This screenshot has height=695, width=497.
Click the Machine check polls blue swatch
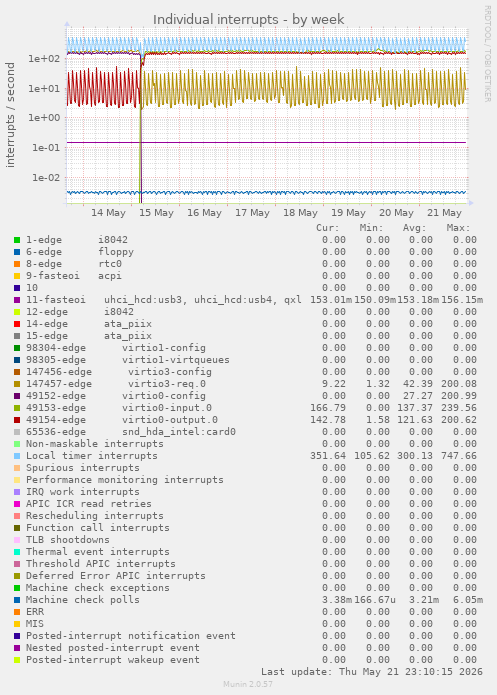(x=17, y=600)
